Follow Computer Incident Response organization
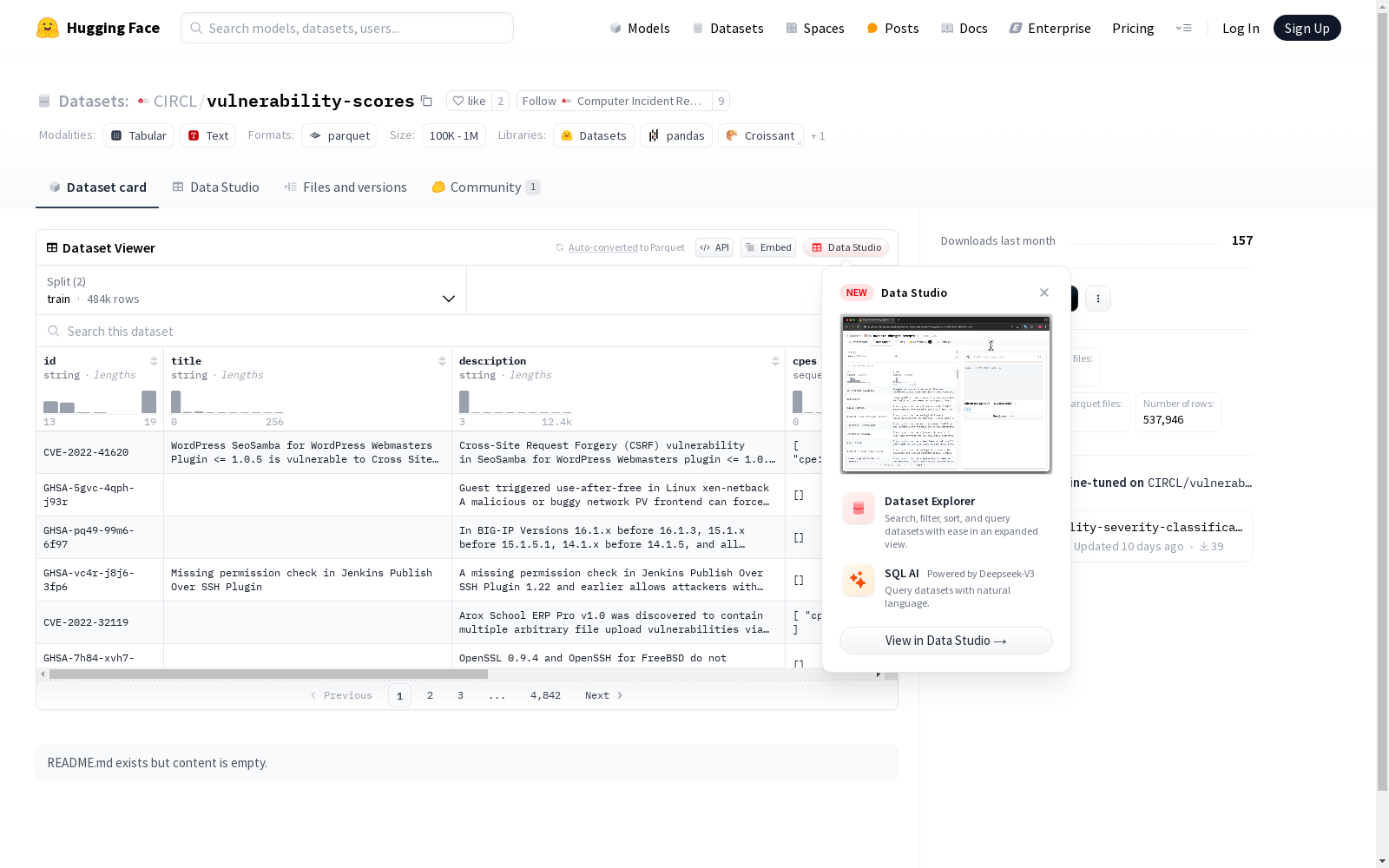The image size is (1389, 868). click(x=614, y=101)
